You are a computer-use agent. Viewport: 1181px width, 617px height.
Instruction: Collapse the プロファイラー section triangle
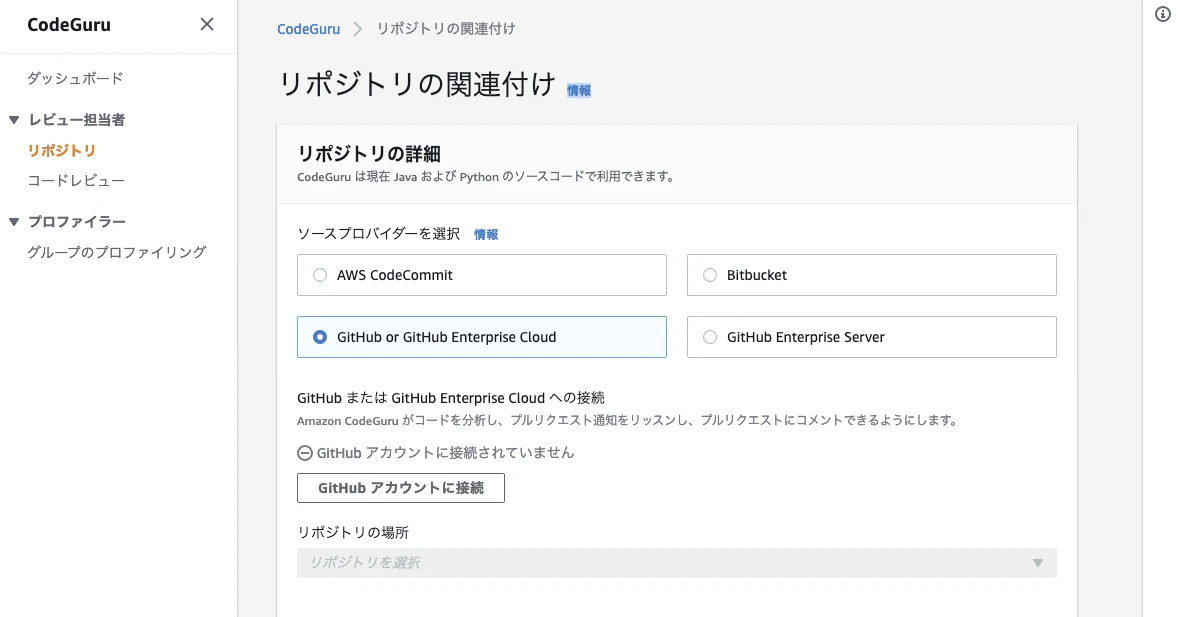[x=14, y=221]
